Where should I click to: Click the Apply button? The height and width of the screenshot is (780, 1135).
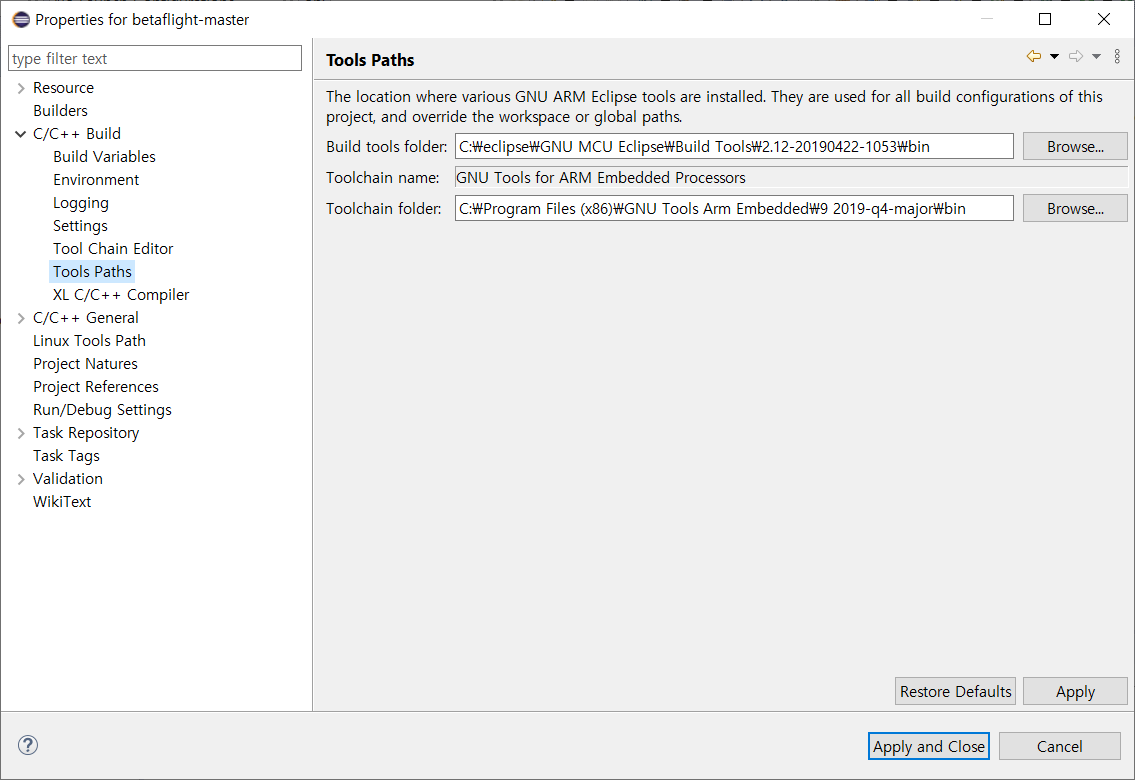tap(1075, 691)
